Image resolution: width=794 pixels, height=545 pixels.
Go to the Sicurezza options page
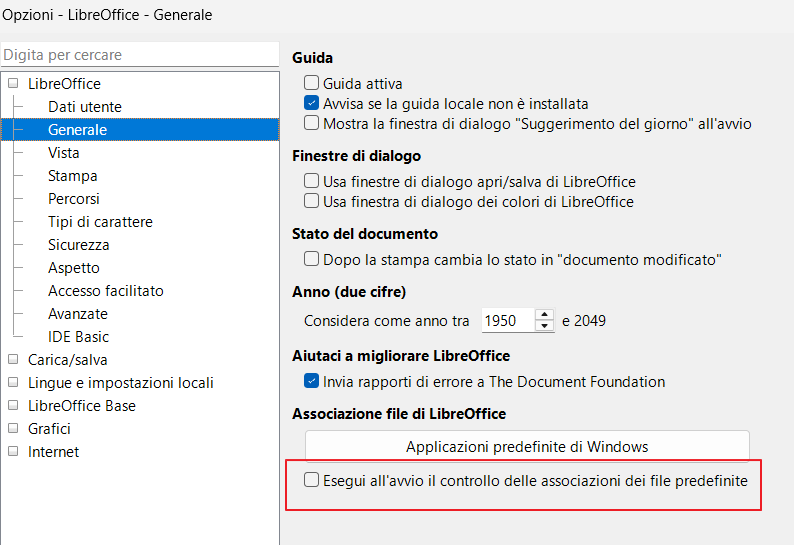(78, 245)
